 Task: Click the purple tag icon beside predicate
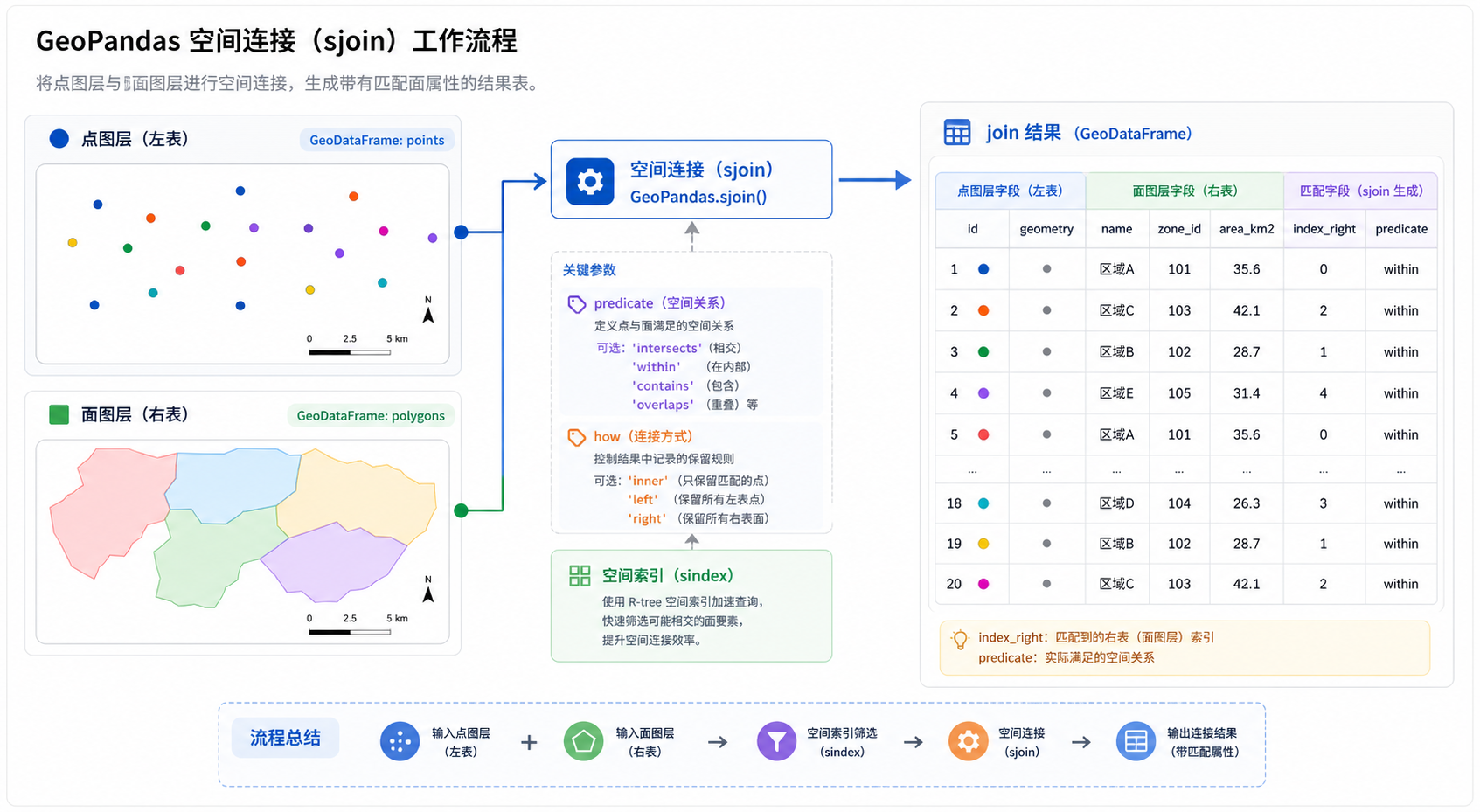(x=577, y=304)
